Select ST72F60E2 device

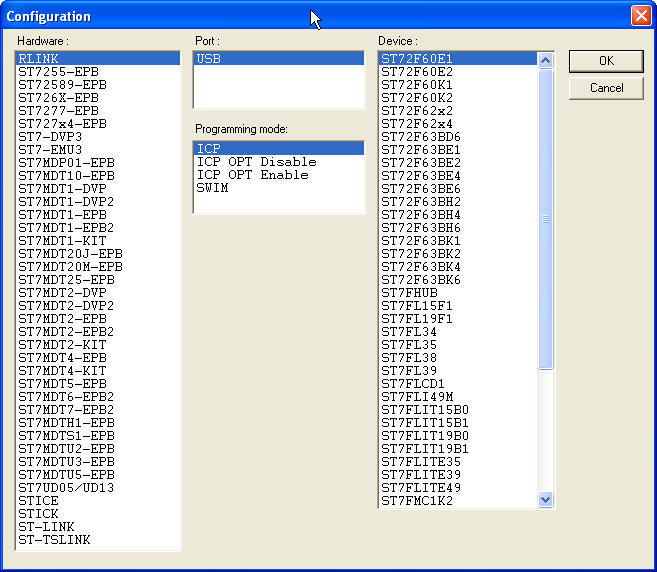(x=458, y=72)
